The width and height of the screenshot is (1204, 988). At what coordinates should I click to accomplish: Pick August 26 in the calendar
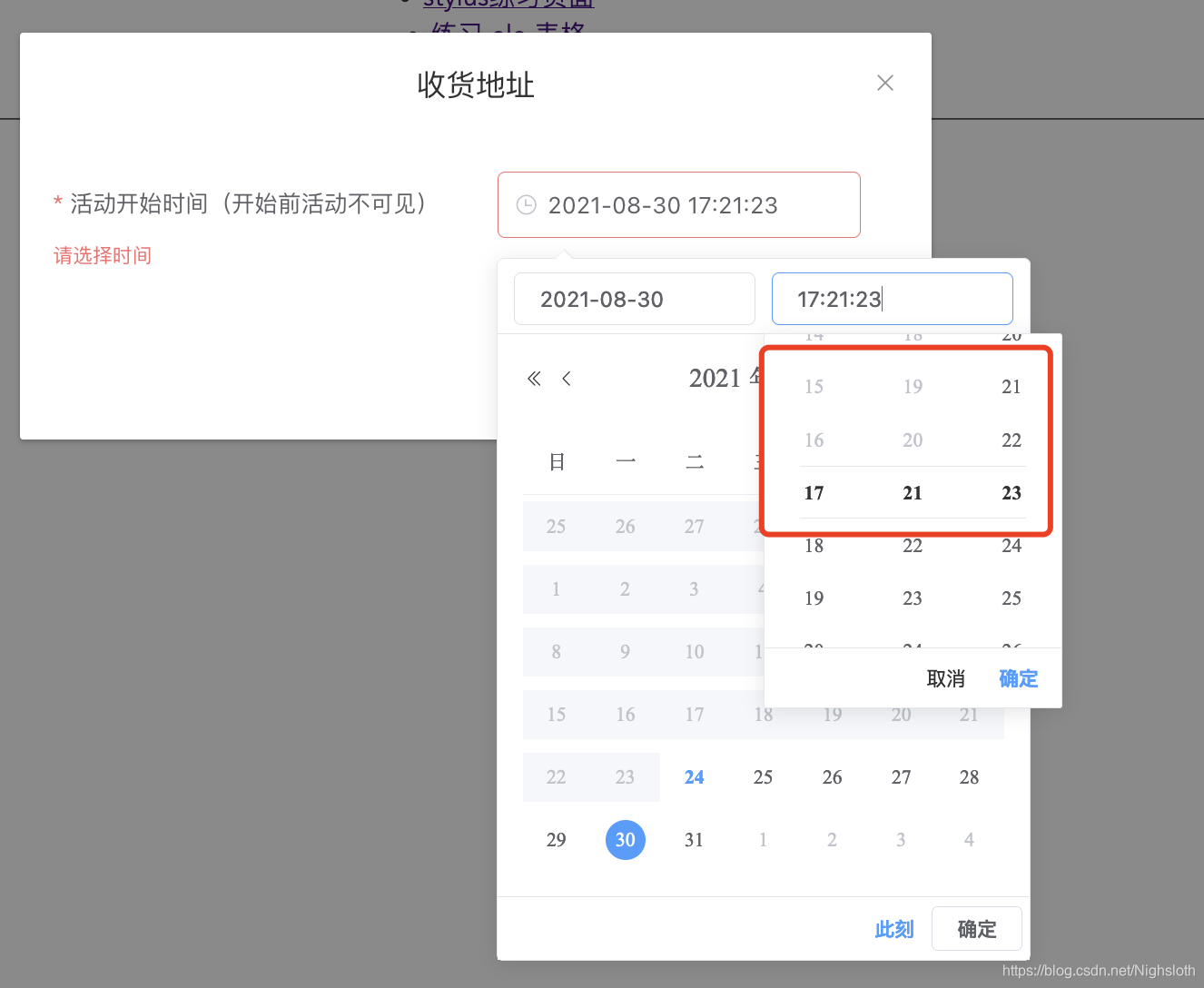pos(833,777)
